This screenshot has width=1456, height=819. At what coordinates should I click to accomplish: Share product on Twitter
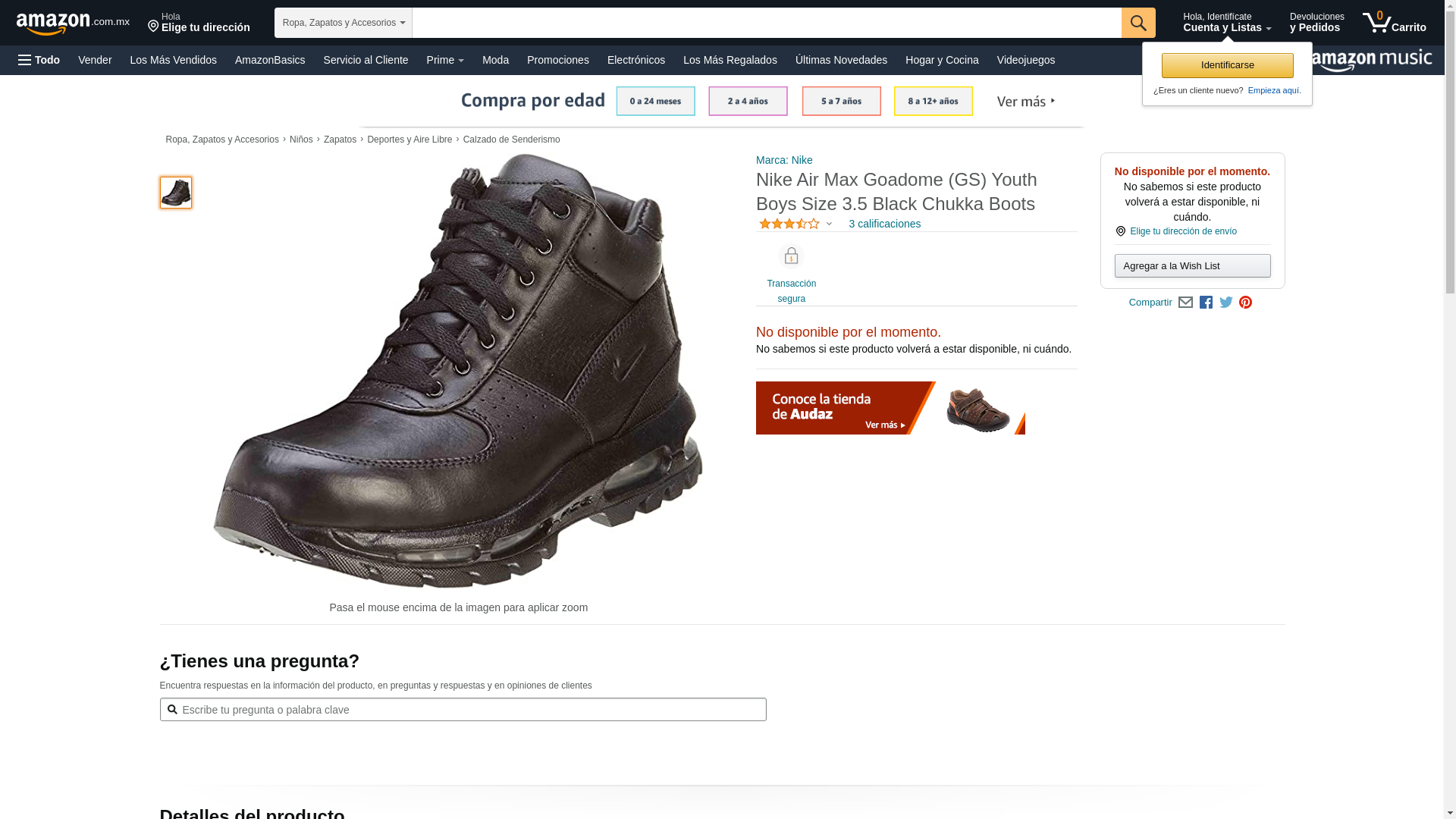[1226, 303]
